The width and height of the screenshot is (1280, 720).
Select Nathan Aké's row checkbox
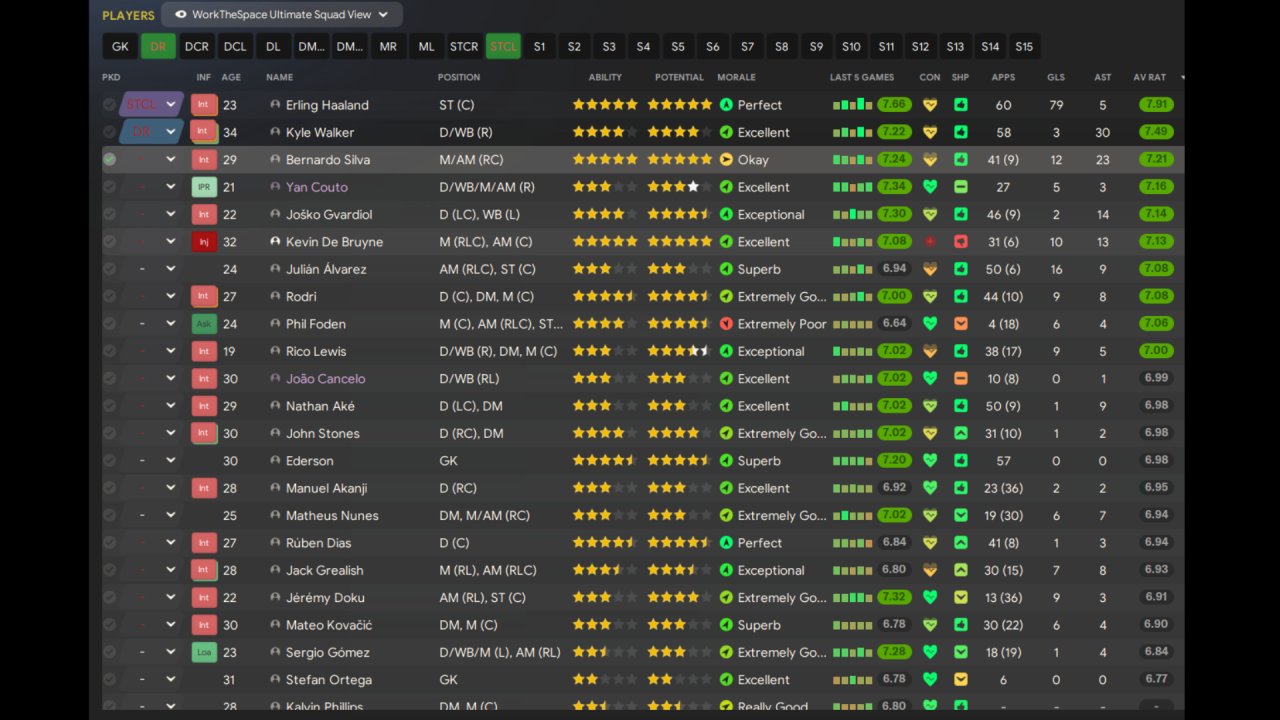(x=109, y=406)
